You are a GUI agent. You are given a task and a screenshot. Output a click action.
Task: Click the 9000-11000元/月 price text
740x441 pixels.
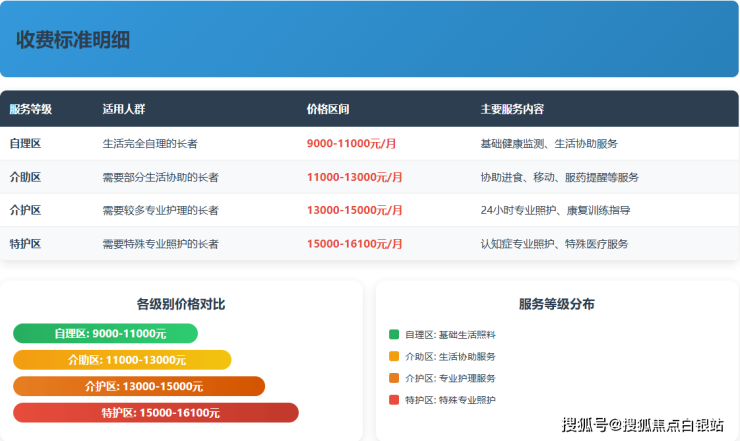click(352, 143)
